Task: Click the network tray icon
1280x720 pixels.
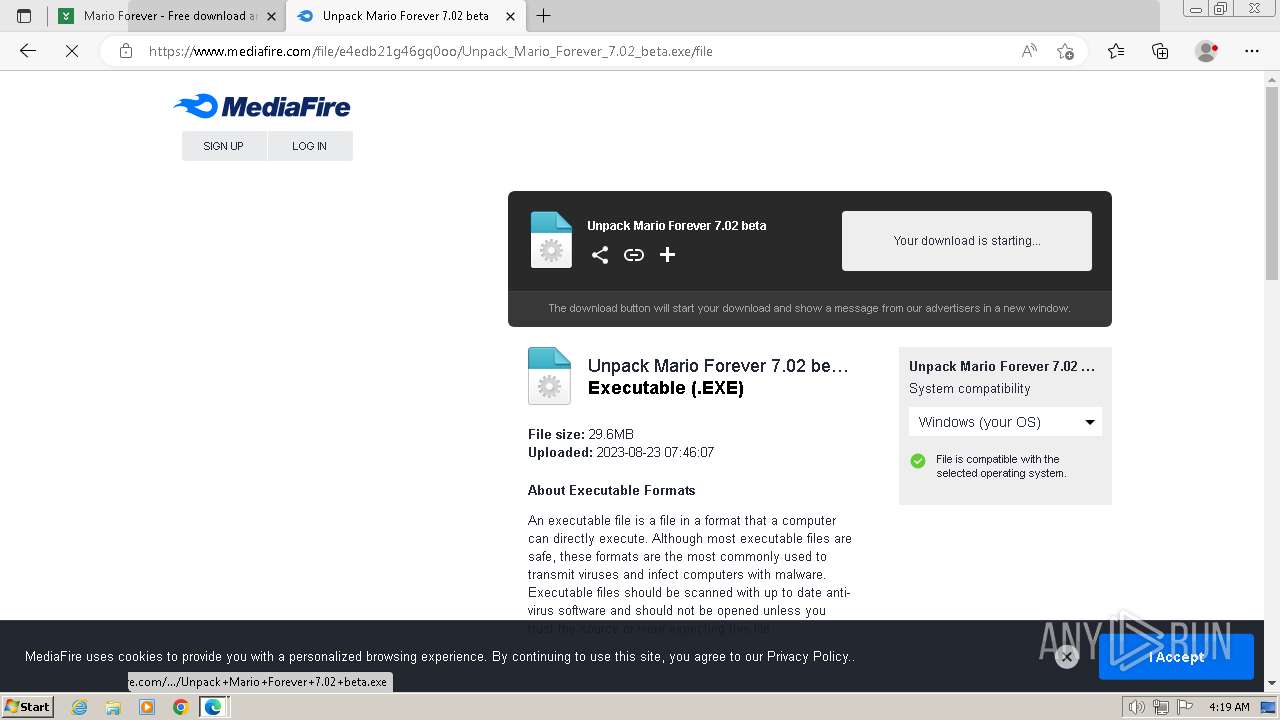Action: click(x=1160, y=707)
